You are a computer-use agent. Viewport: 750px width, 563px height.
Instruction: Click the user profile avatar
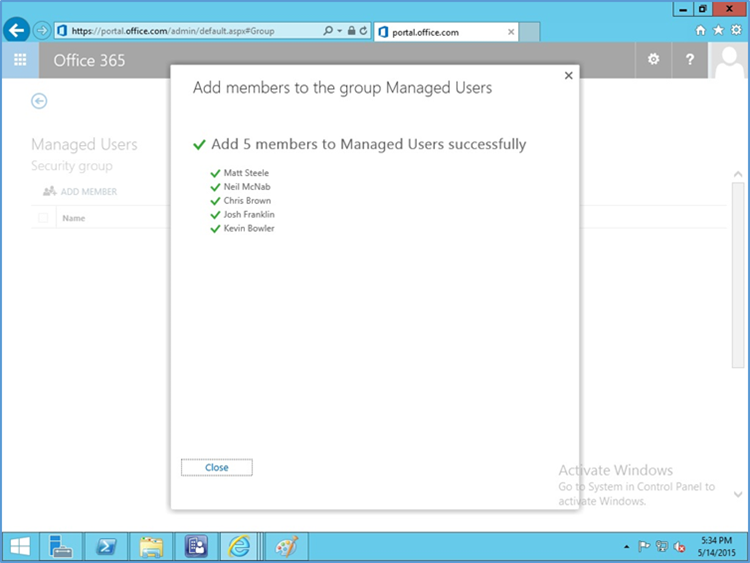click(x=728, y=60)
